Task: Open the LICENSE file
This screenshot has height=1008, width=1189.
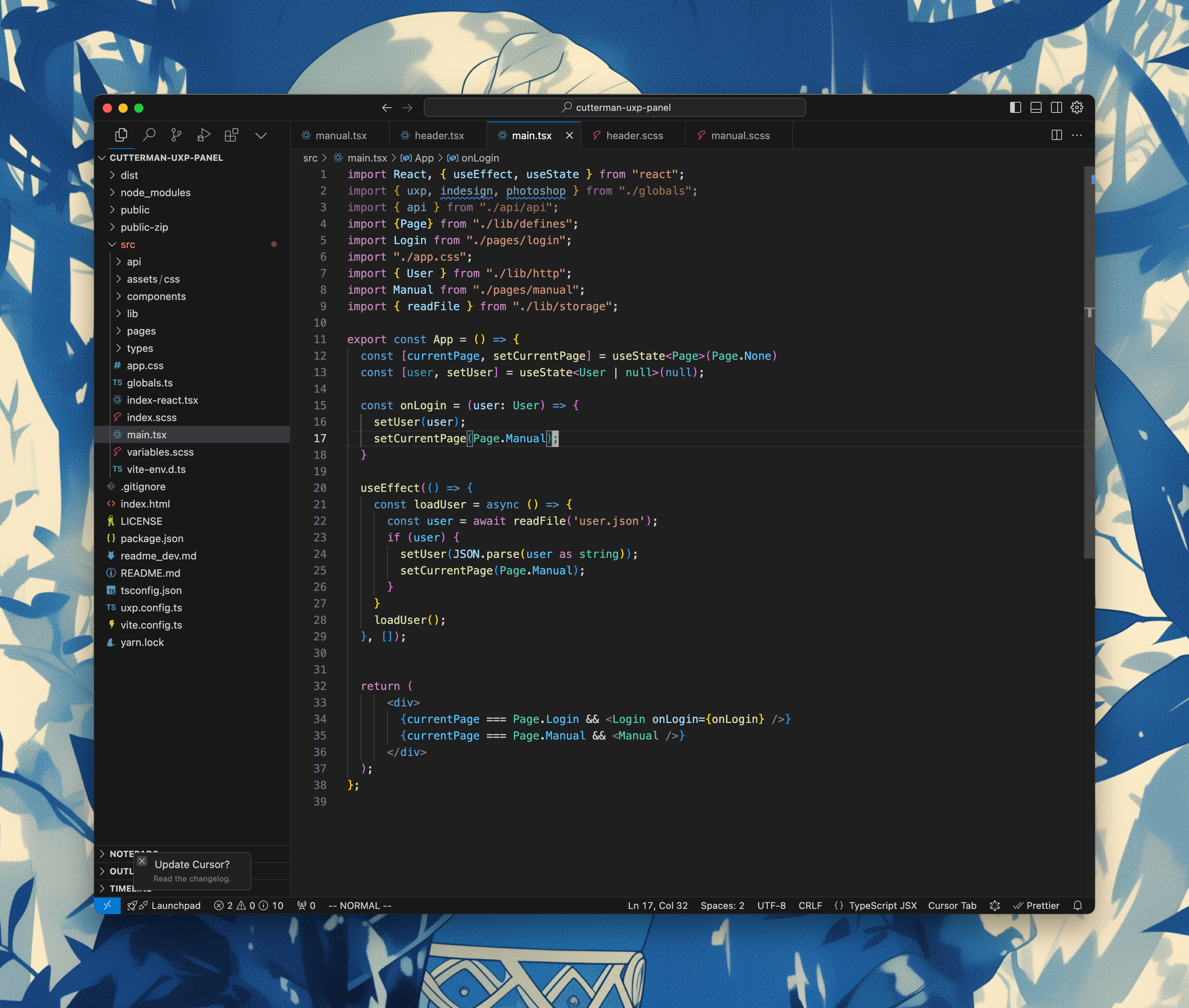Action: (193, 521)
